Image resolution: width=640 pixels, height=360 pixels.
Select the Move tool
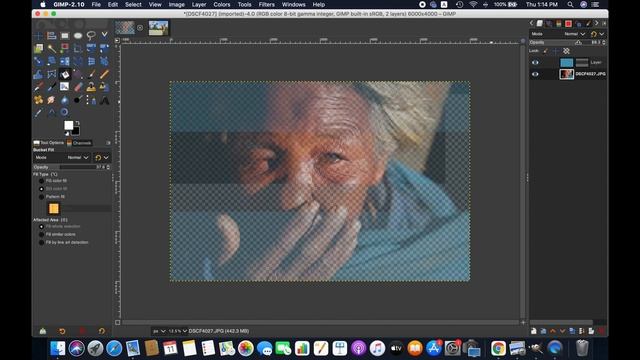(x=38, y=36)
